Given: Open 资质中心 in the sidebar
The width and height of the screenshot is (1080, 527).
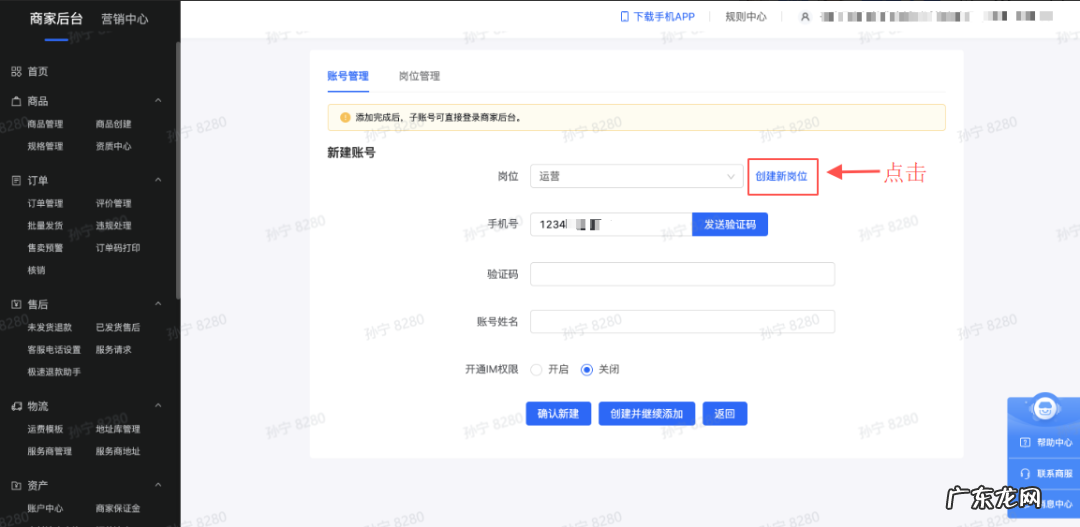Looking at the screenshot, I should [x=114, y=147].
